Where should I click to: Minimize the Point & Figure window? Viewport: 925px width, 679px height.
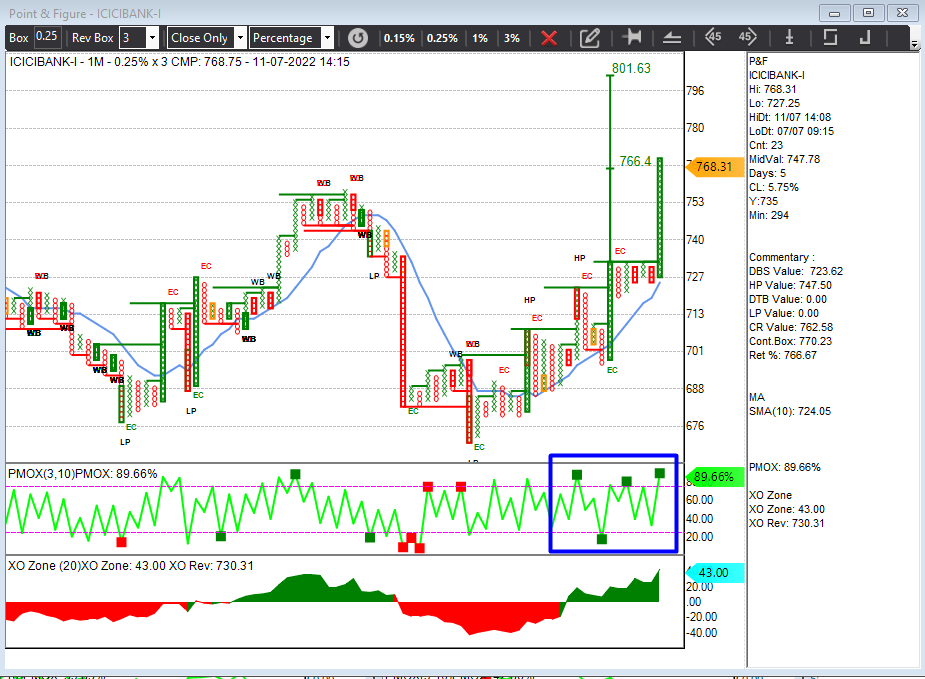834,12
